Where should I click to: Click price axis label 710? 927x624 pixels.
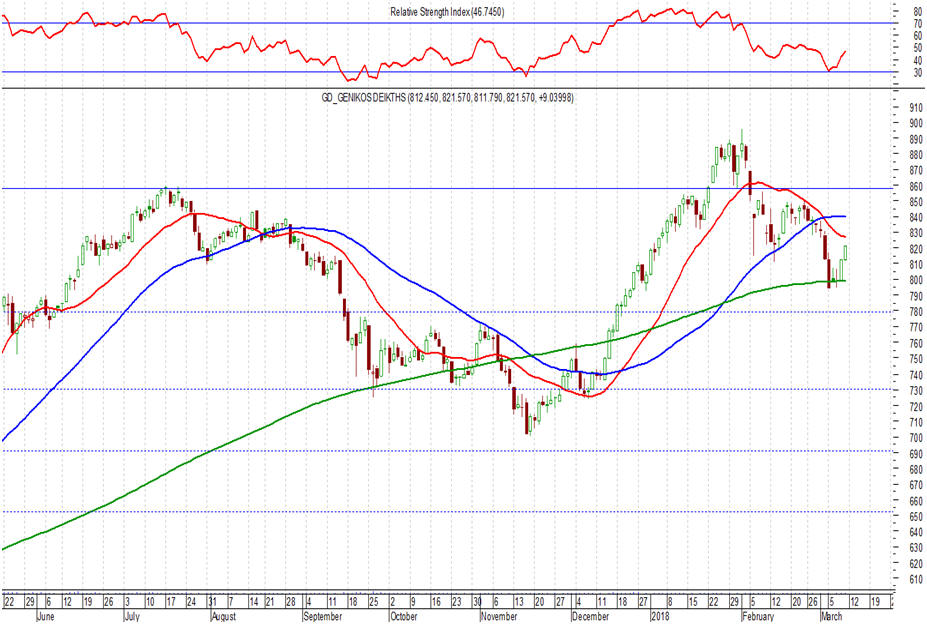pyautogui.click(x=916, y=422)
